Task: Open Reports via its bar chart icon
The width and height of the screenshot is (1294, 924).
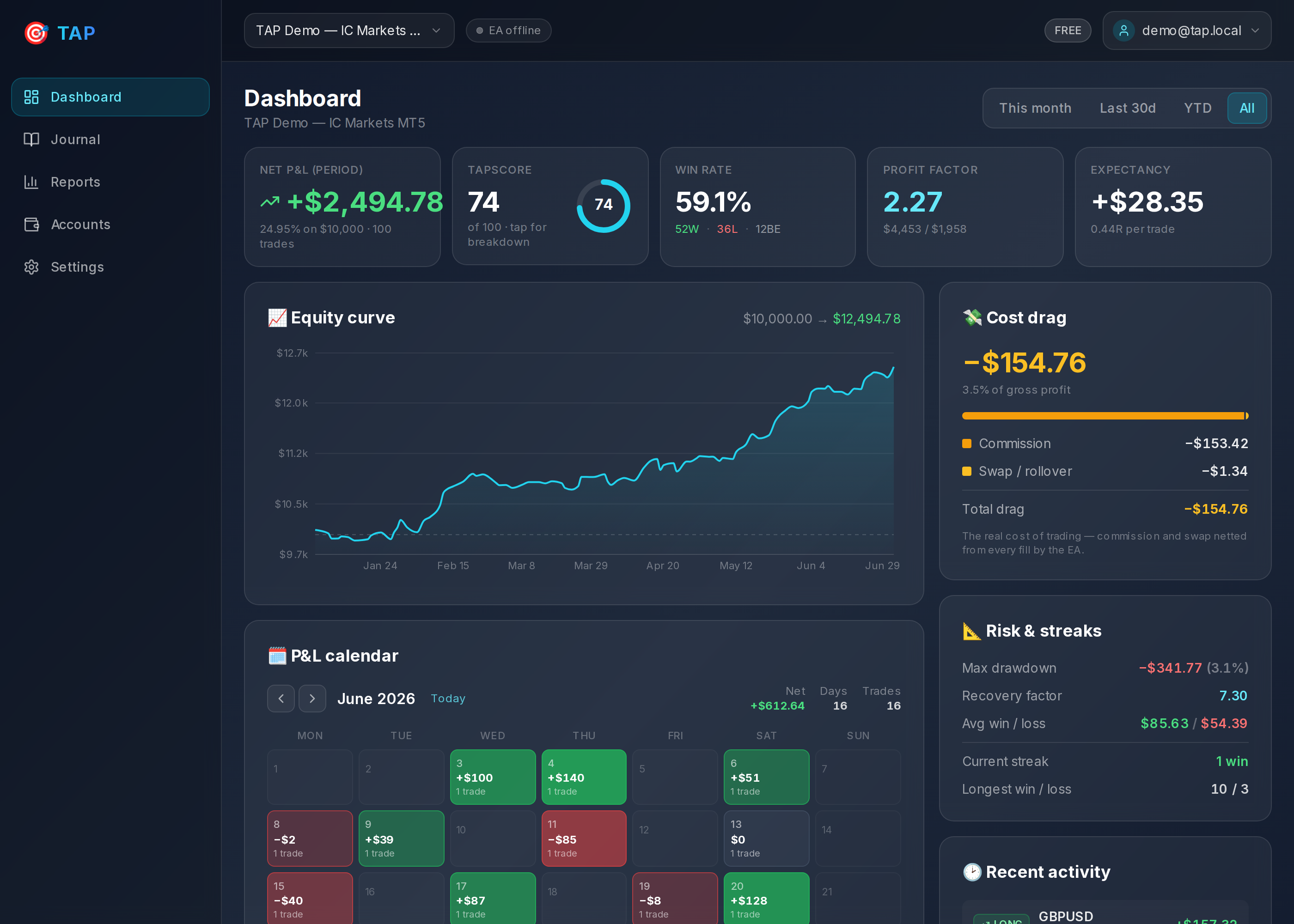Action: coord(31,182)
